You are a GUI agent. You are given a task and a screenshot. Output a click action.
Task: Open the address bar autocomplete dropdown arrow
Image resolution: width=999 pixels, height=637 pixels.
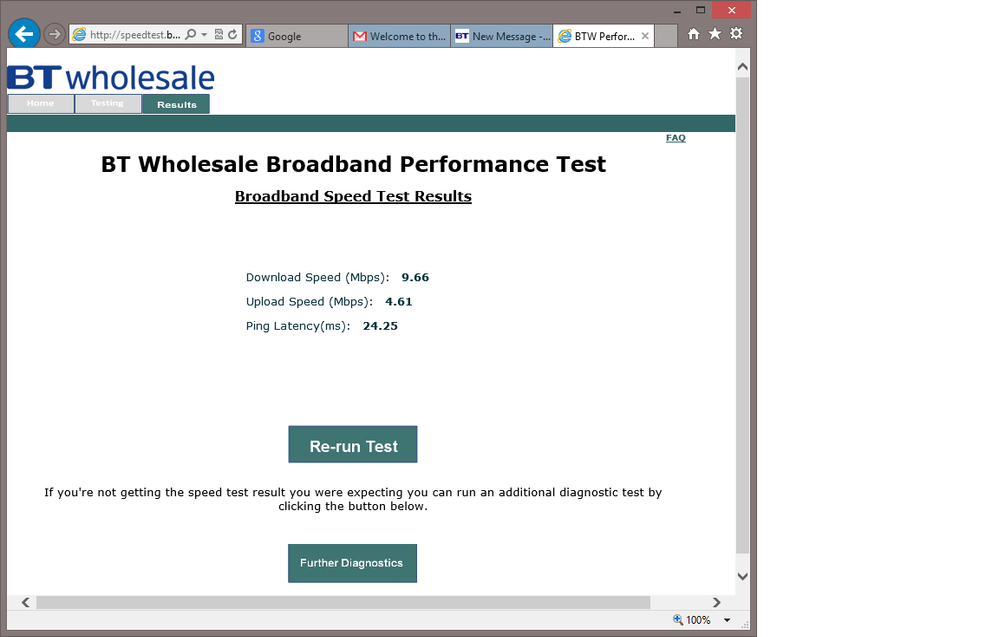click(x=204, y=34)
